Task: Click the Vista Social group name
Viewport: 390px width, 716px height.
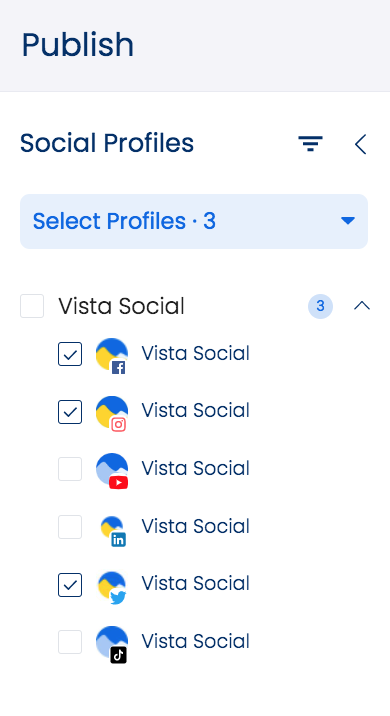Action: click(x=121, y=306)
